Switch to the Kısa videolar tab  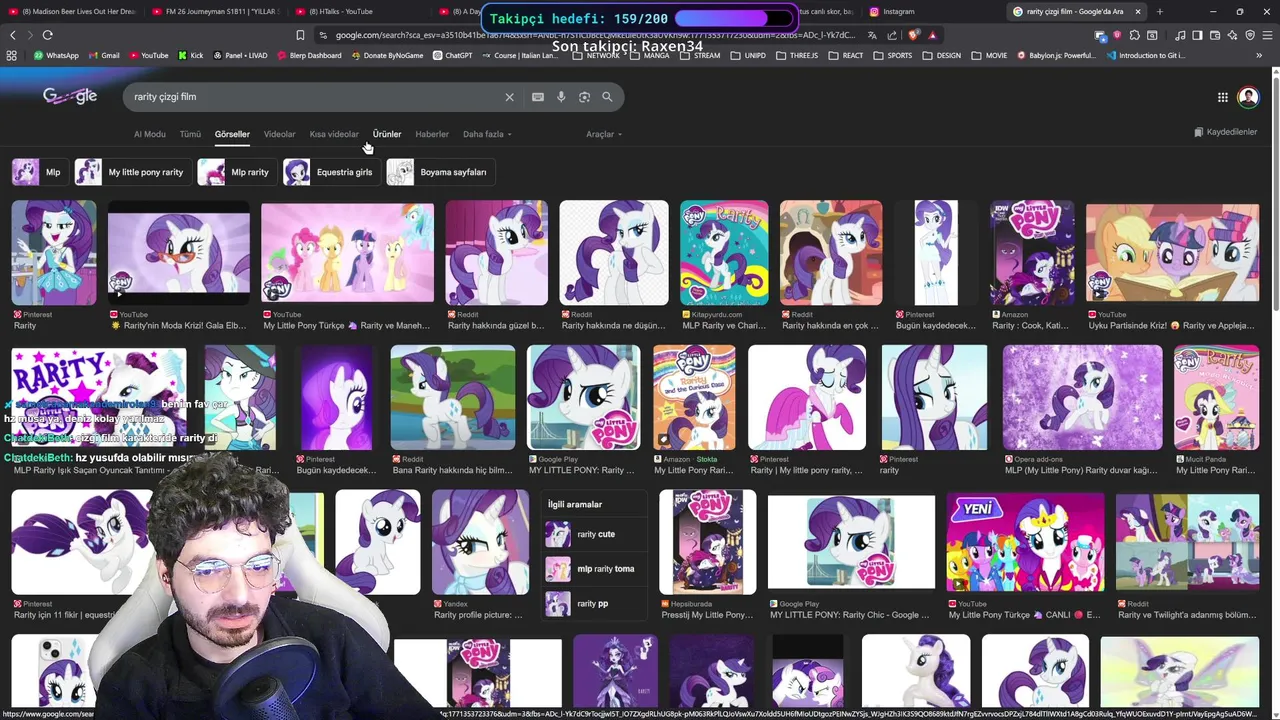[x=334, y=134]
